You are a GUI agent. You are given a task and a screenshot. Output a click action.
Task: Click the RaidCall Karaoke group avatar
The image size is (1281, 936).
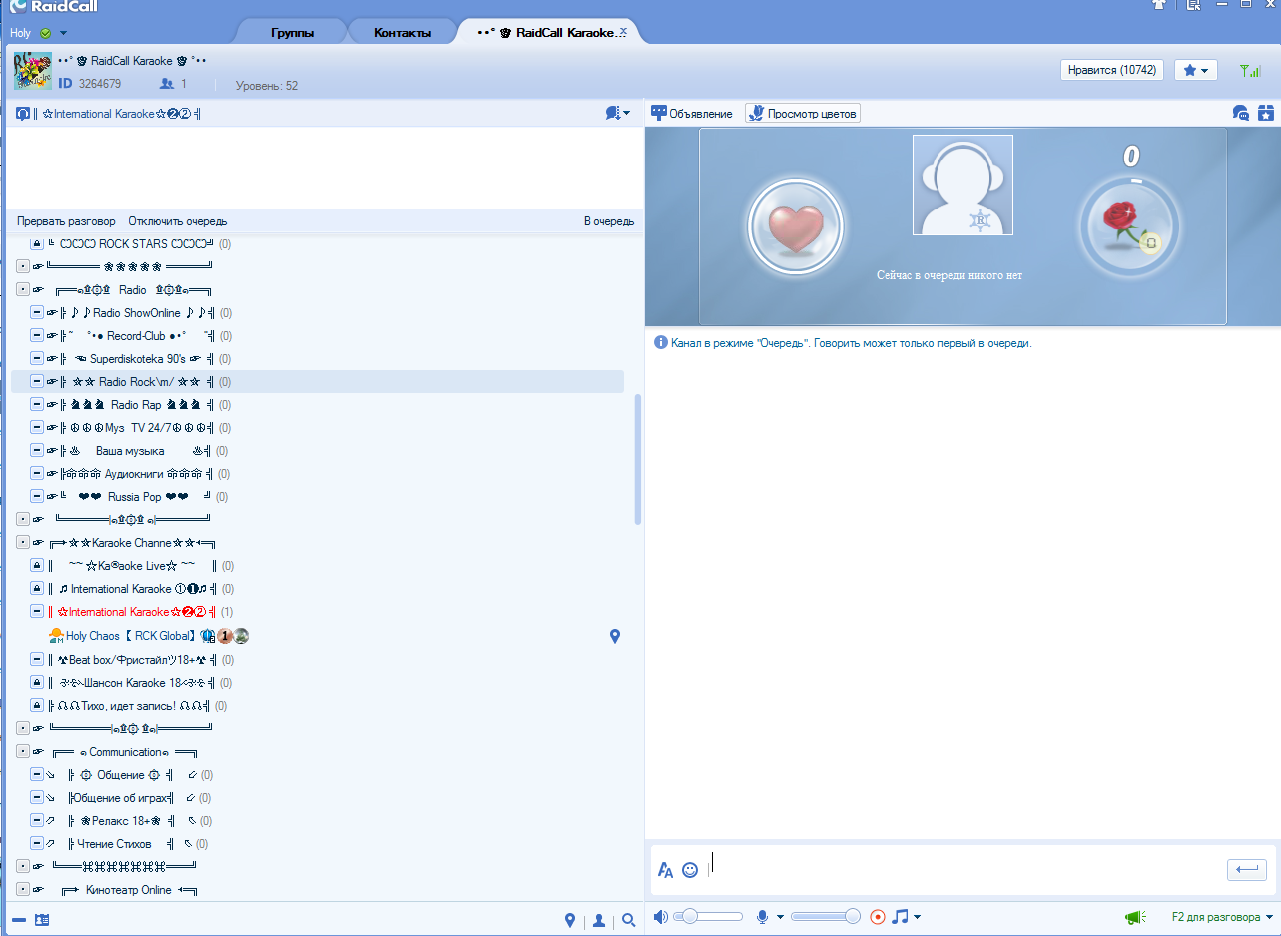click(x=33, y=72)
